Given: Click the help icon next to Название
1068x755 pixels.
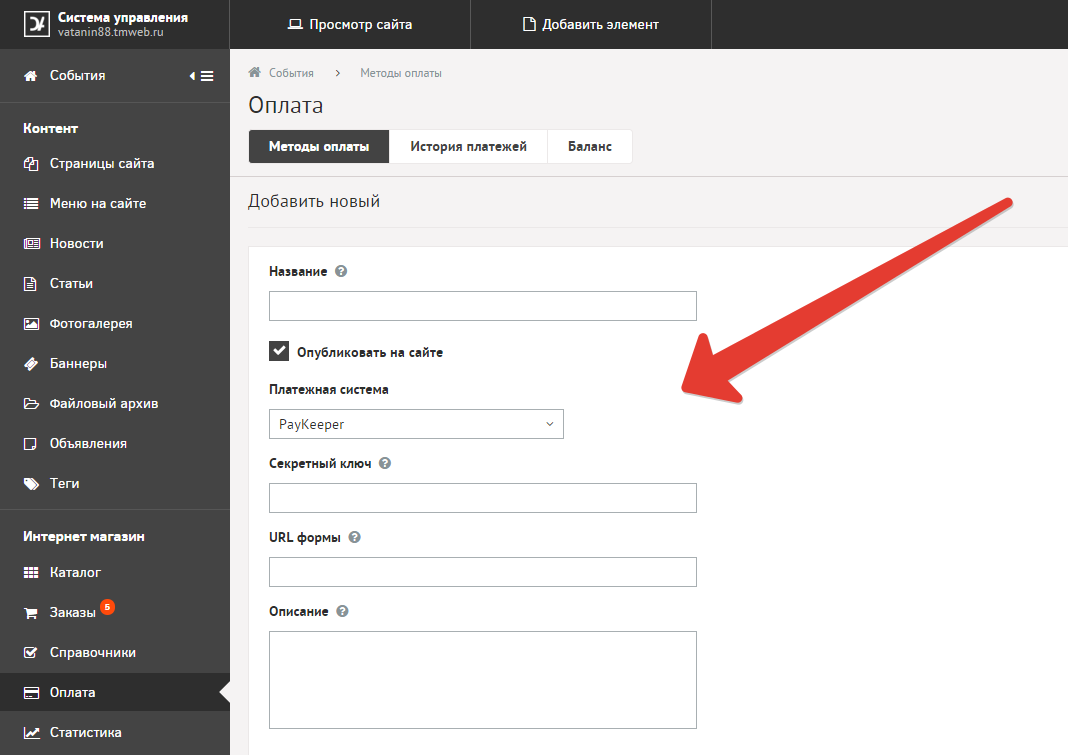Looking at the screenshot, I should (341, 271).
